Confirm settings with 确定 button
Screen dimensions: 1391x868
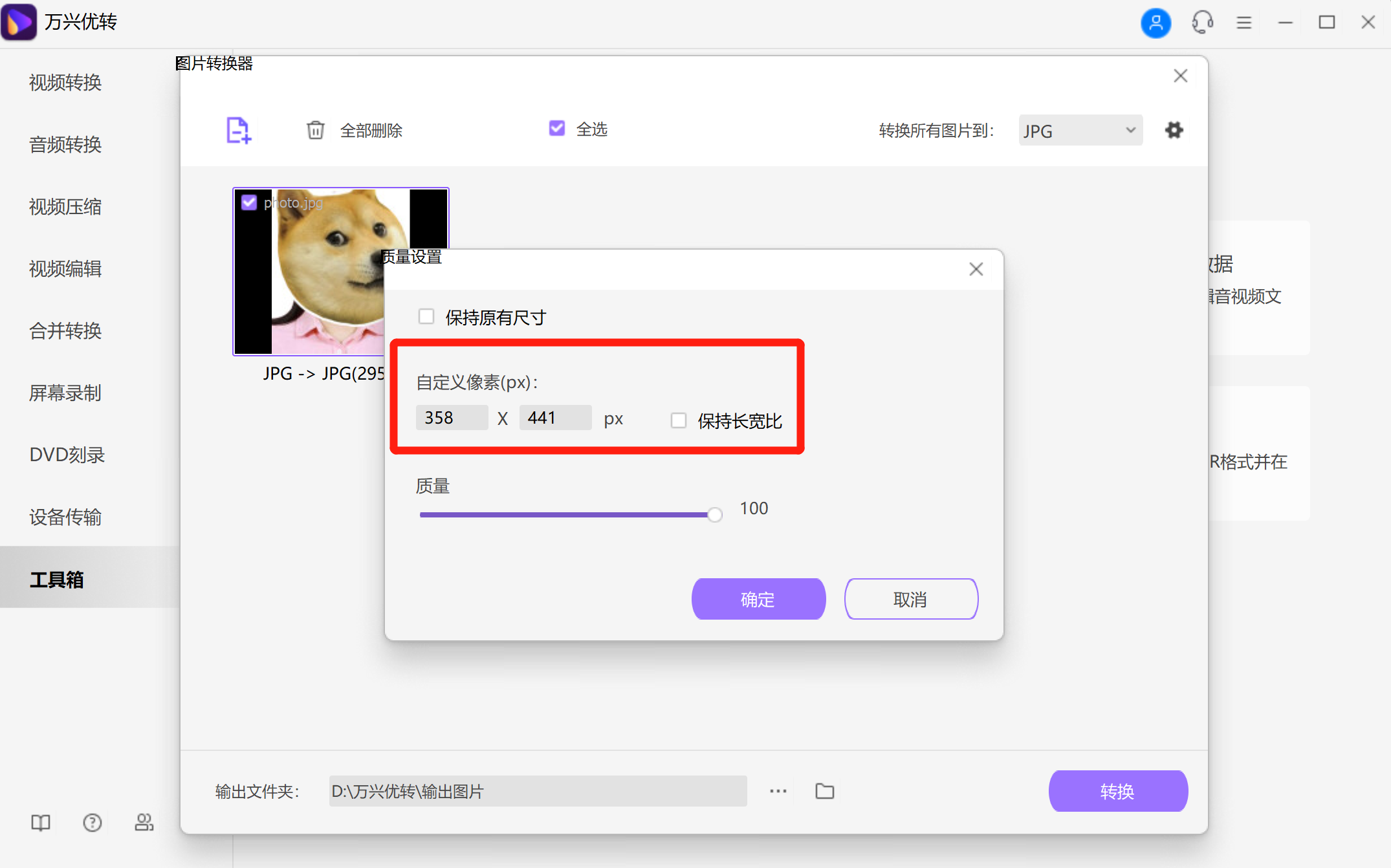[758, 599]
